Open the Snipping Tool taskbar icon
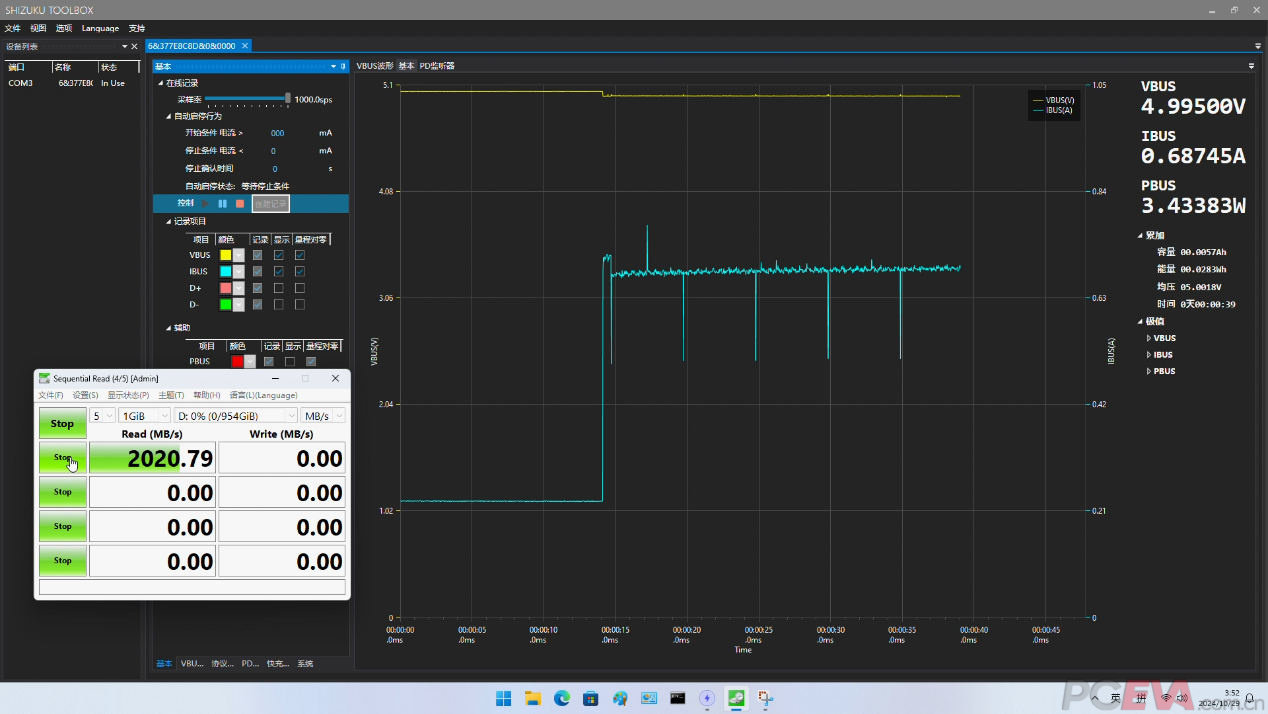This screenshot has height=714, width=1268. (766, 698)
